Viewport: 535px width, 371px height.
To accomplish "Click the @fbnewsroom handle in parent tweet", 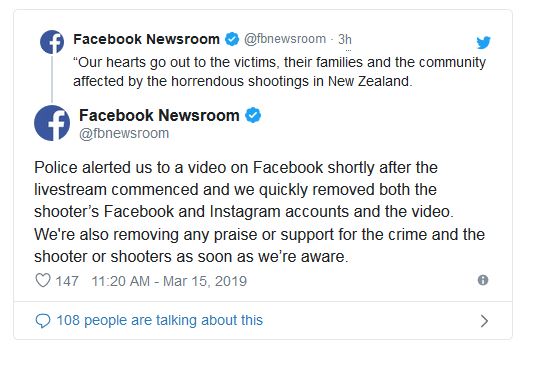I will point(285,39).
